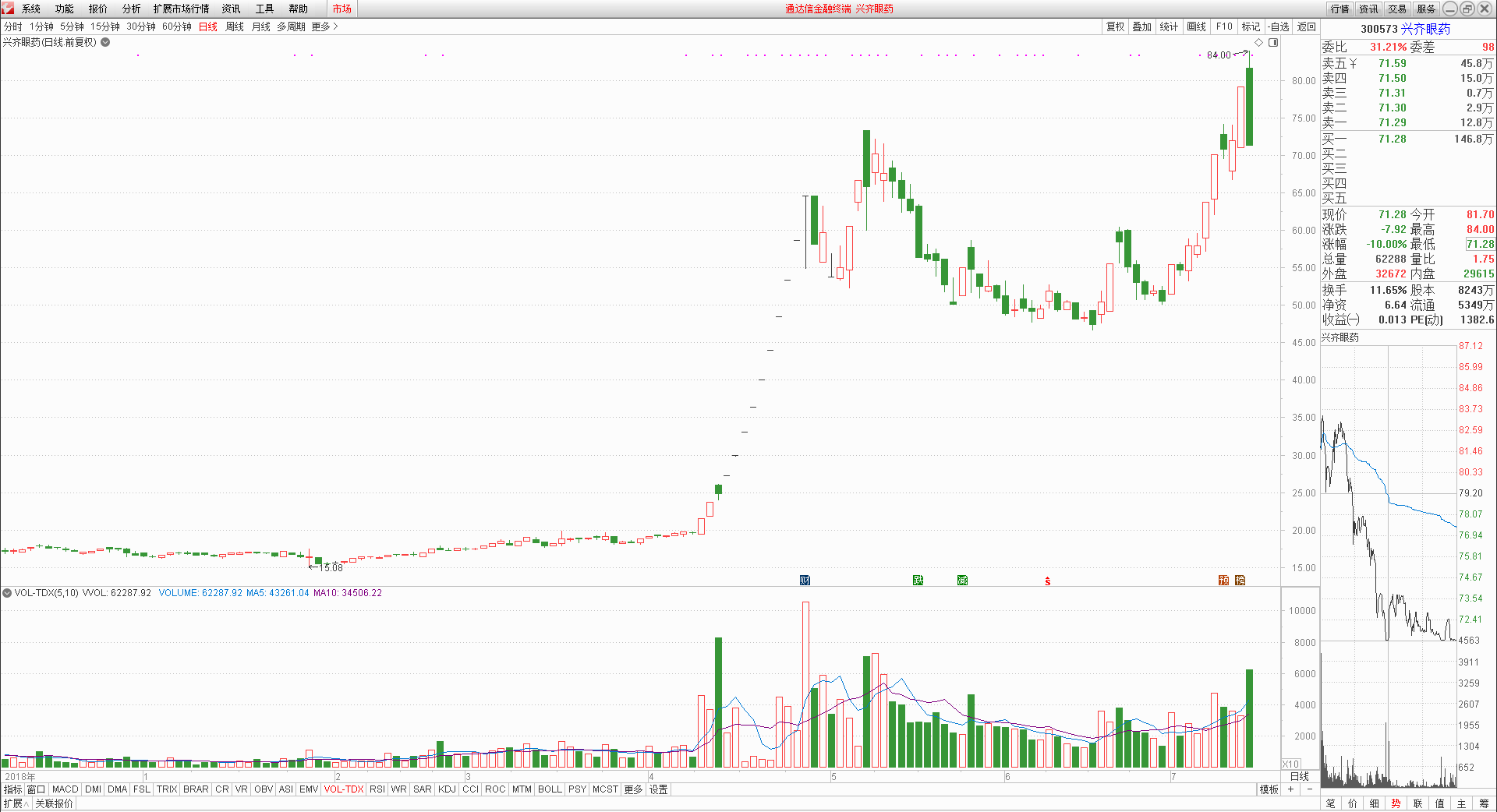Click the green 减 event marker on the chart

point(962,581)
